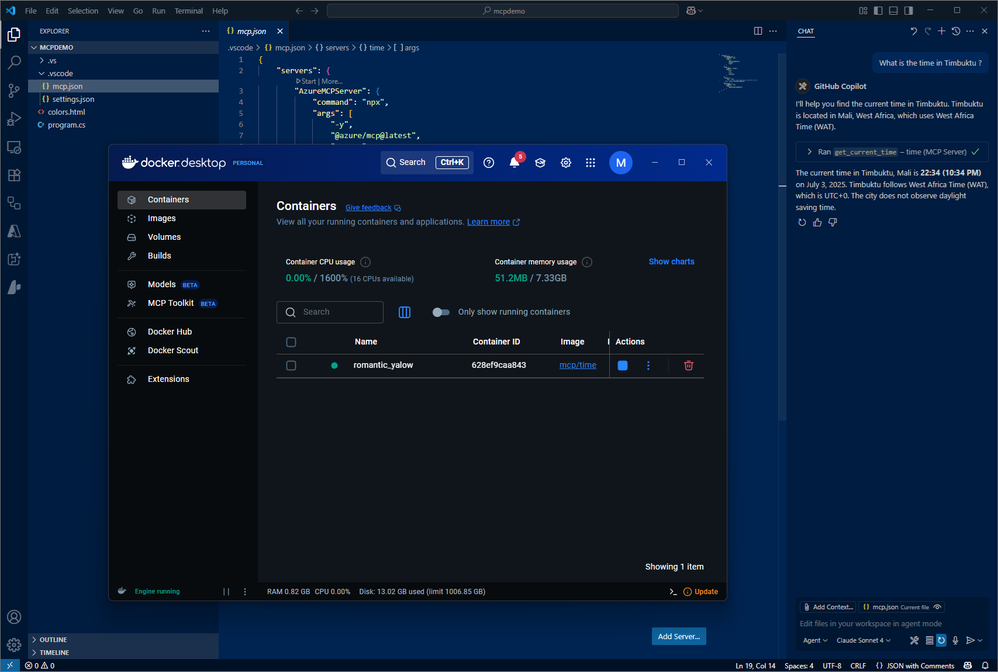Screen dimensions: 998x672
Task: Toggle Only show running containers
Action: click(x=440, y=312)
